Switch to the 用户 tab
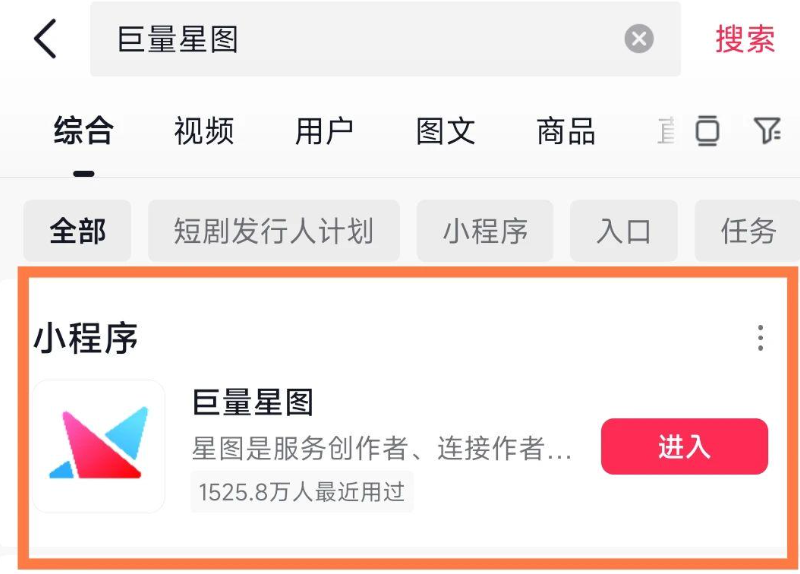Screen dimensions: 800x574 [324, 131]
